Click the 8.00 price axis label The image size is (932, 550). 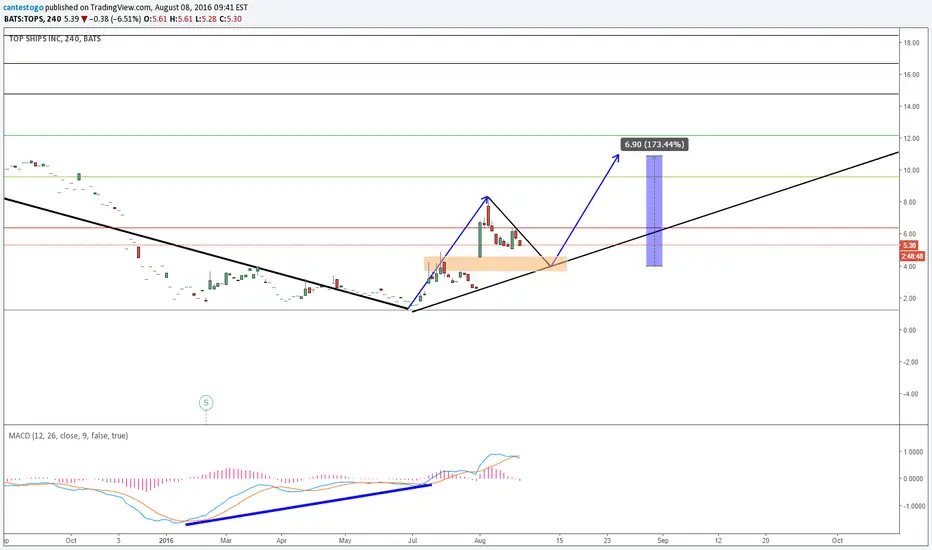click(911, 202)
